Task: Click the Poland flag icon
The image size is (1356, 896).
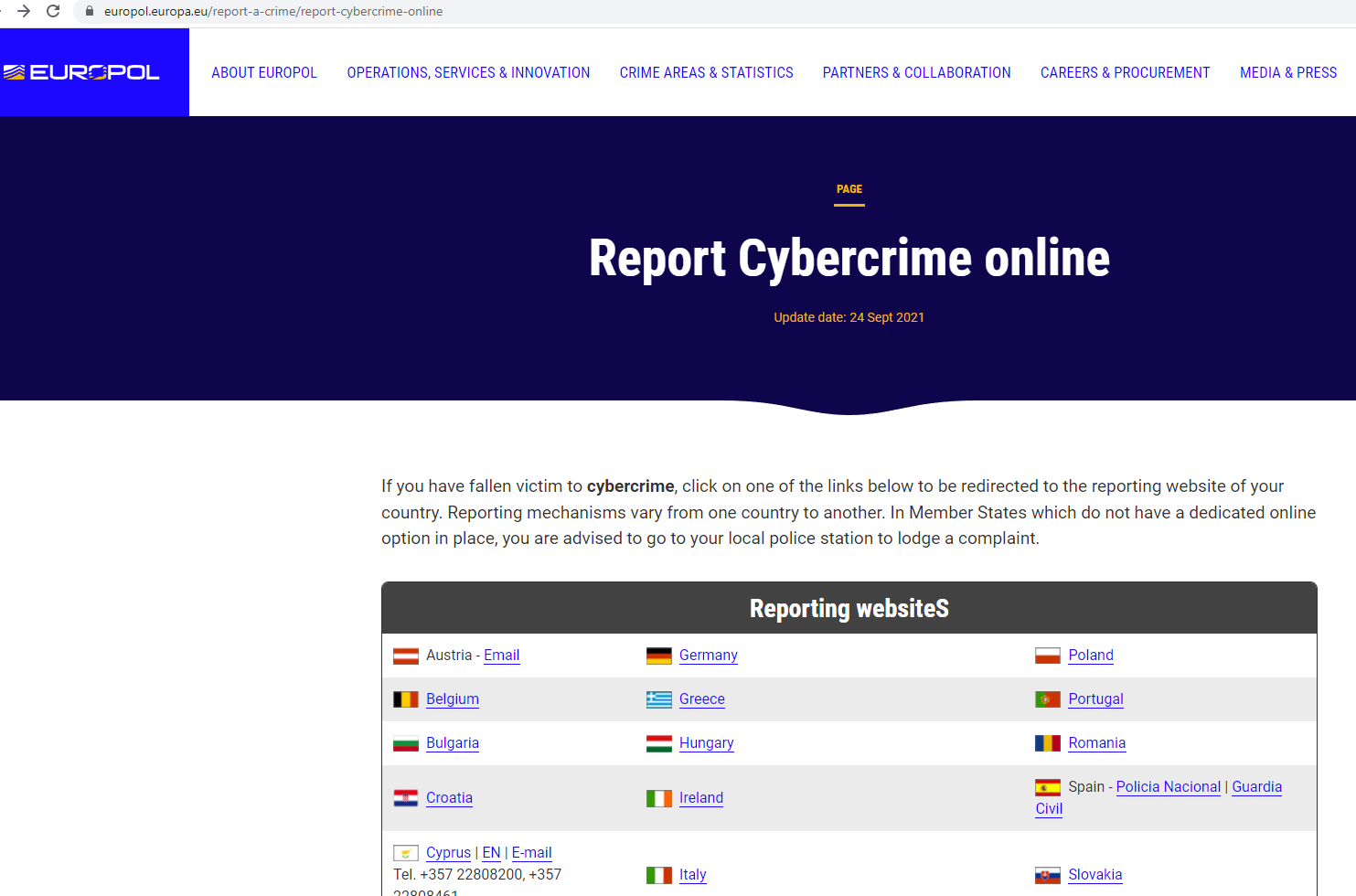Action: tap(1048, 656)
